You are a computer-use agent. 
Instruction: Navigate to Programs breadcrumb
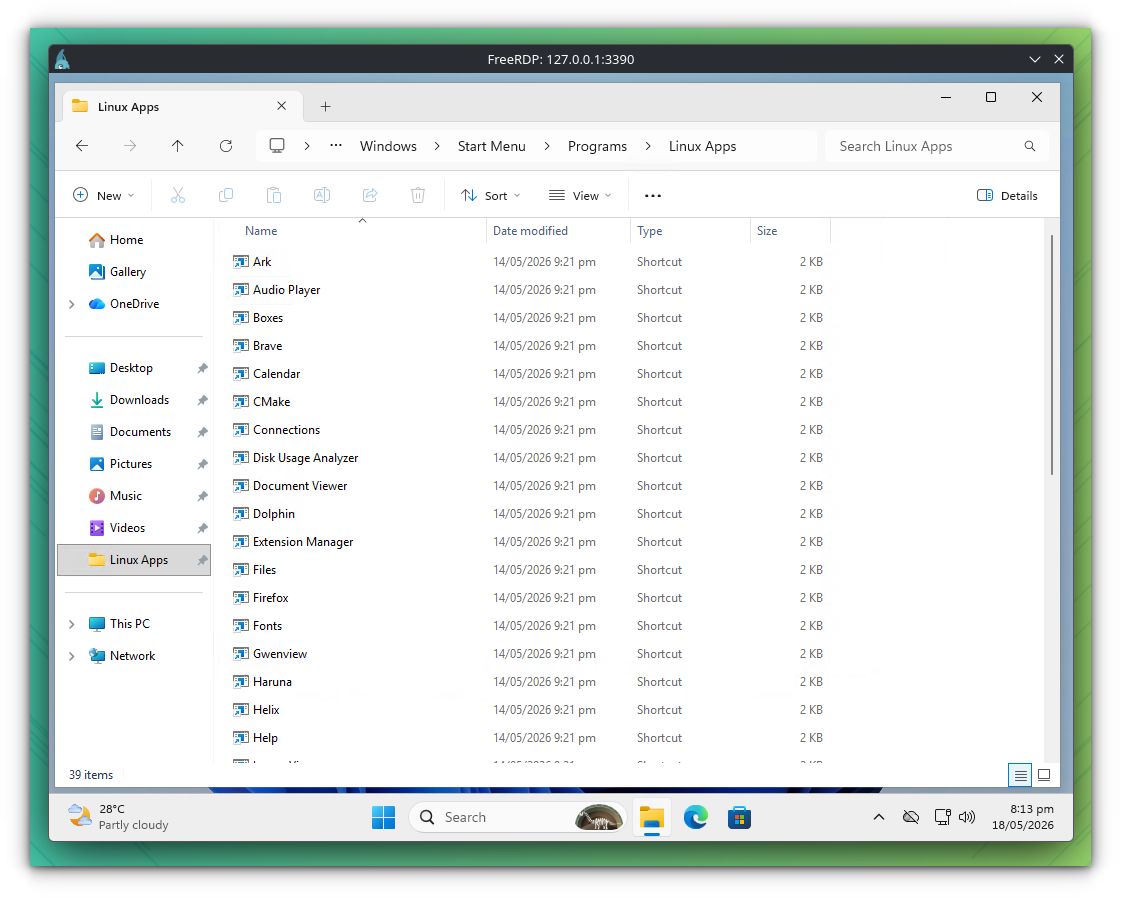point(597,146)
